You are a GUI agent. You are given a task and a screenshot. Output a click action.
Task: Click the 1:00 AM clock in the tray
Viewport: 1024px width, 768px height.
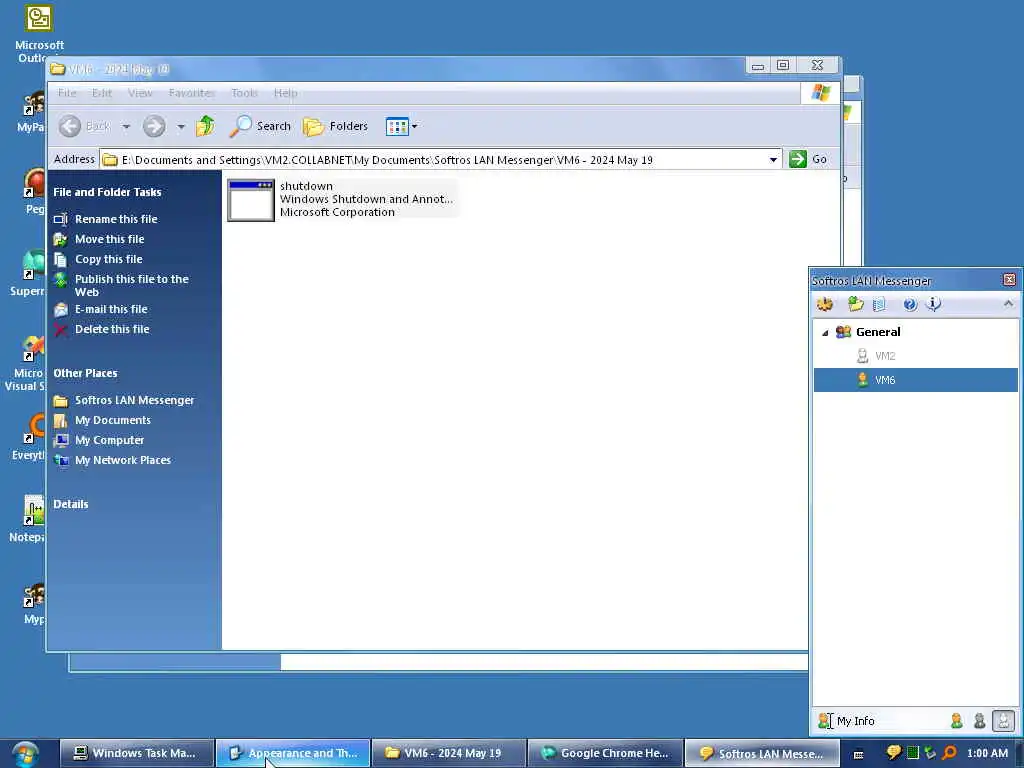[987, 754]
